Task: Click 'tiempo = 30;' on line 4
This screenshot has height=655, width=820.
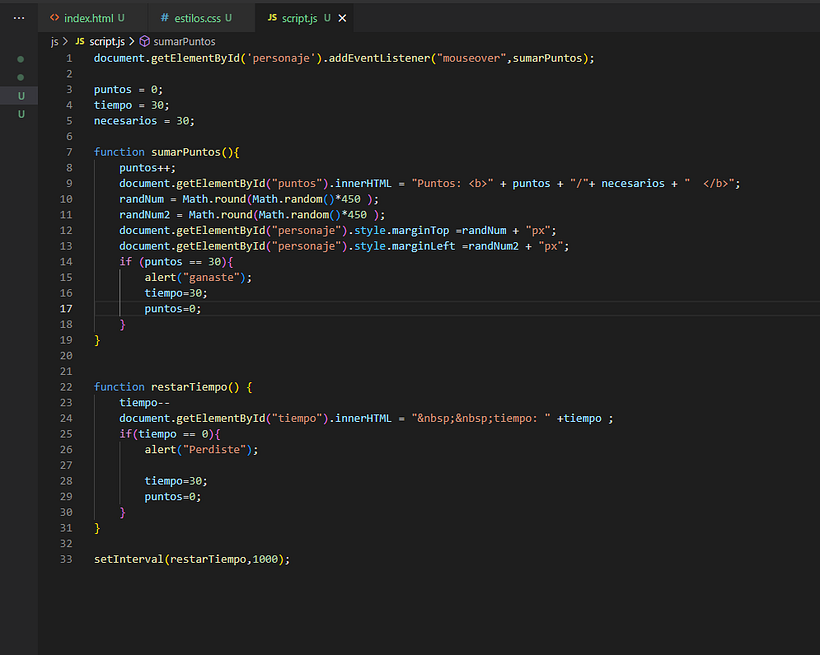Action: 131,105
